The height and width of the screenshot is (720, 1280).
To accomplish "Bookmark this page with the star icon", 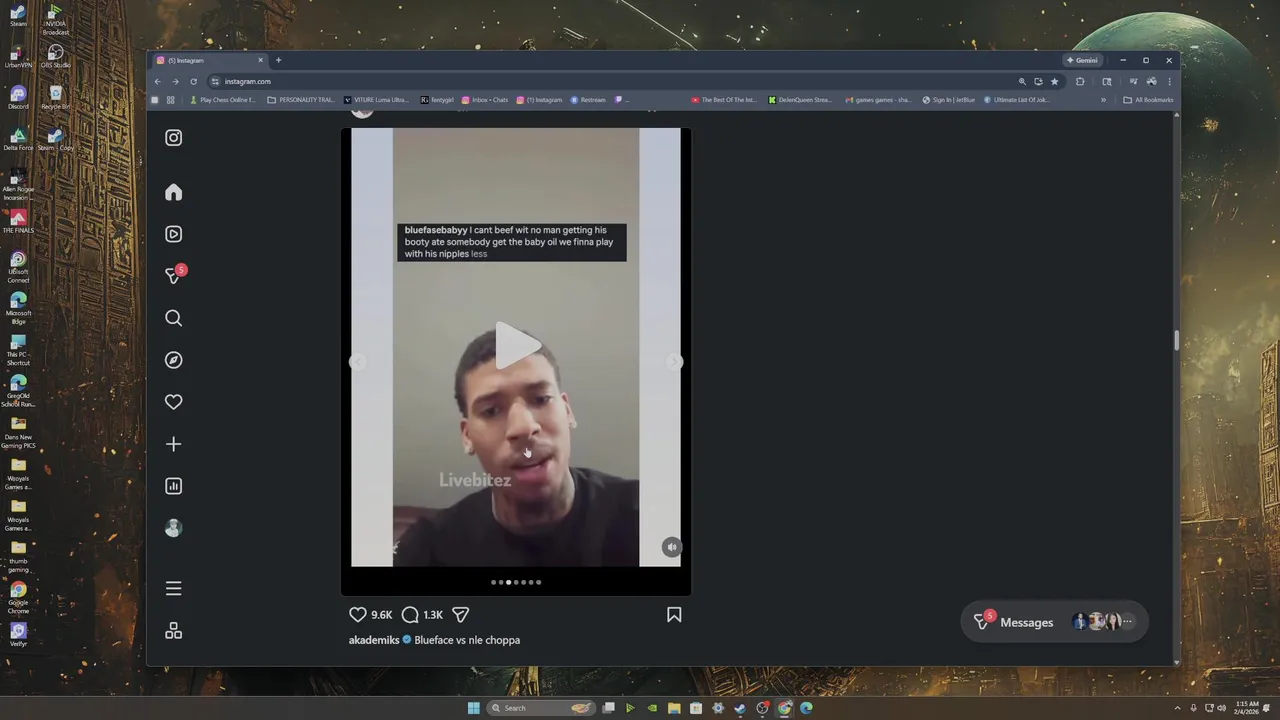I will (1054, 81).
